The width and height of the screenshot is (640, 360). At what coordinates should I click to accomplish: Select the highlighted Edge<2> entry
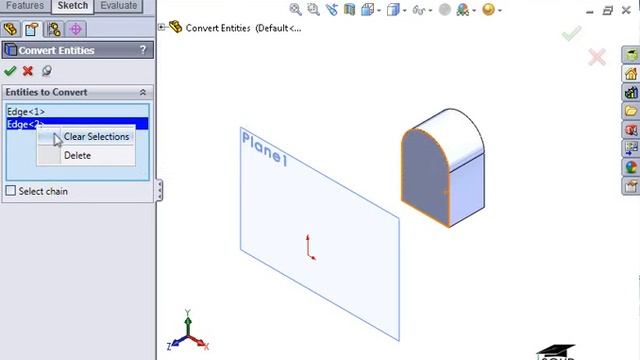(78, 123)
